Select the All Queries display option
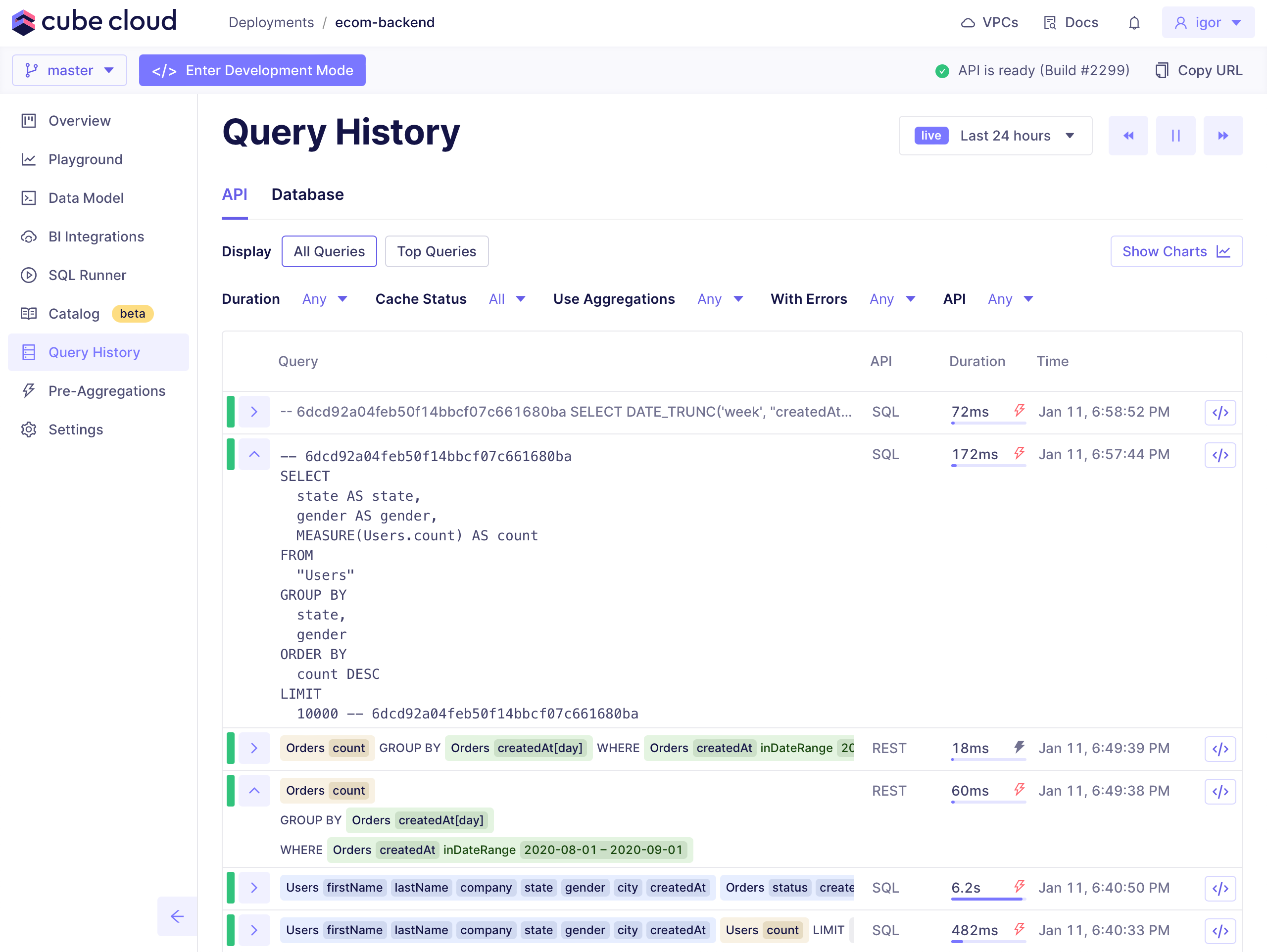The image size is (1267, 952). pyautogui.click(x=329, y=251)
